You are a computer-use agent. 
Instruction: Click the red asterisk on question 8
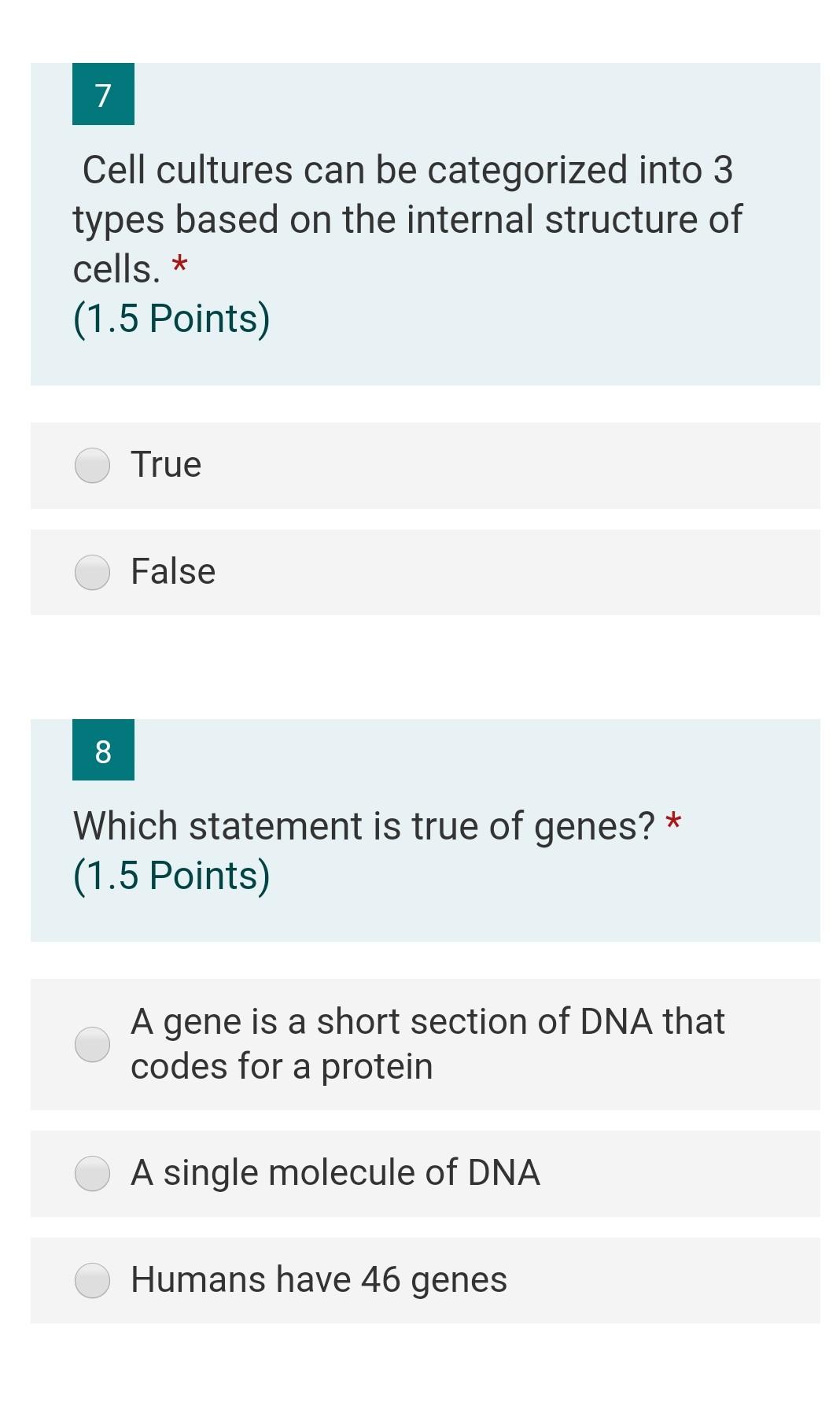(x=673, y=823)
